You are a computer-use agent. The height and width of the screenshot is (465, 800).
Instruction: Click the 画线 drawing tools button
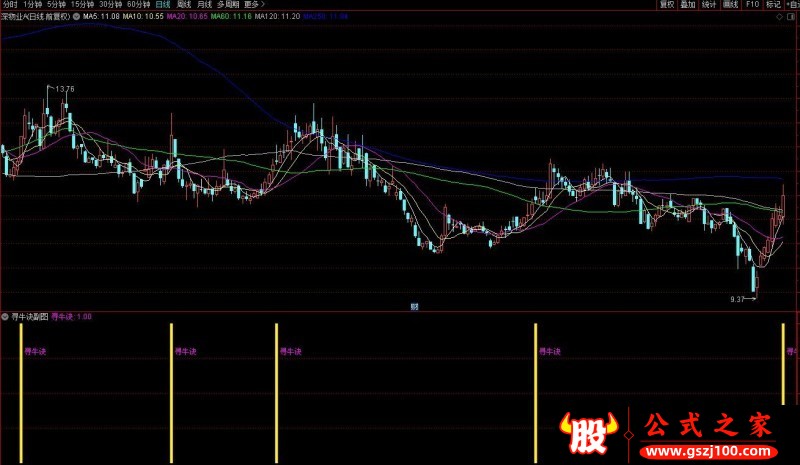[731, 5]
